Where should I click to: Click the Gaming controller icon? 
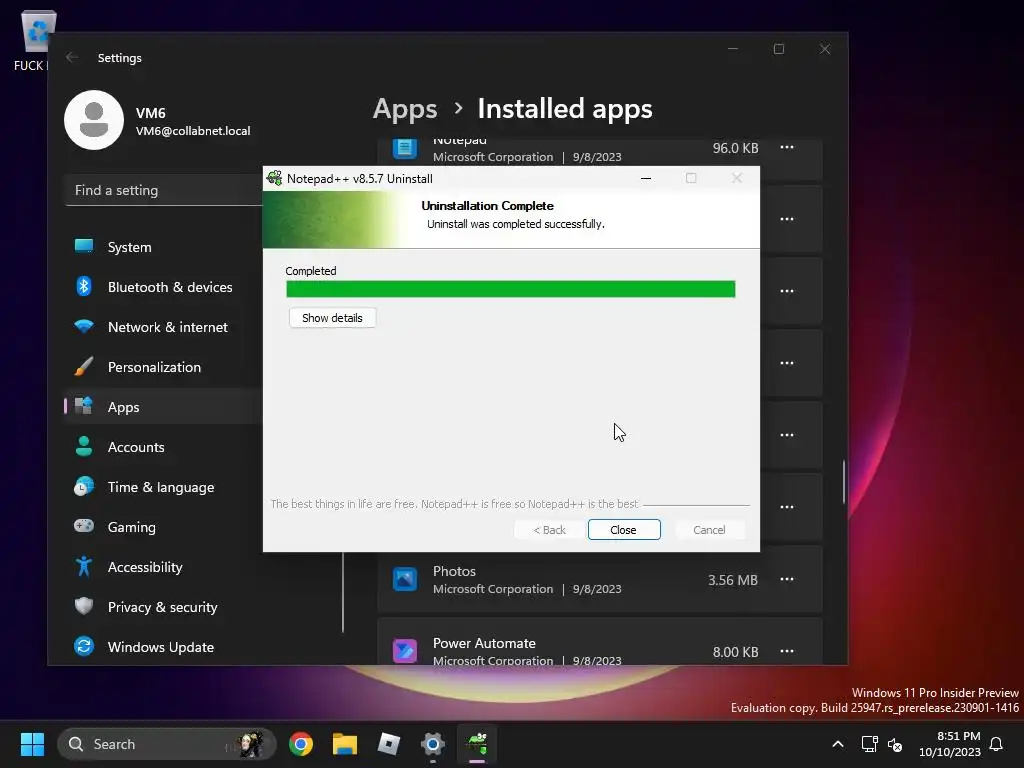[84, 526]
